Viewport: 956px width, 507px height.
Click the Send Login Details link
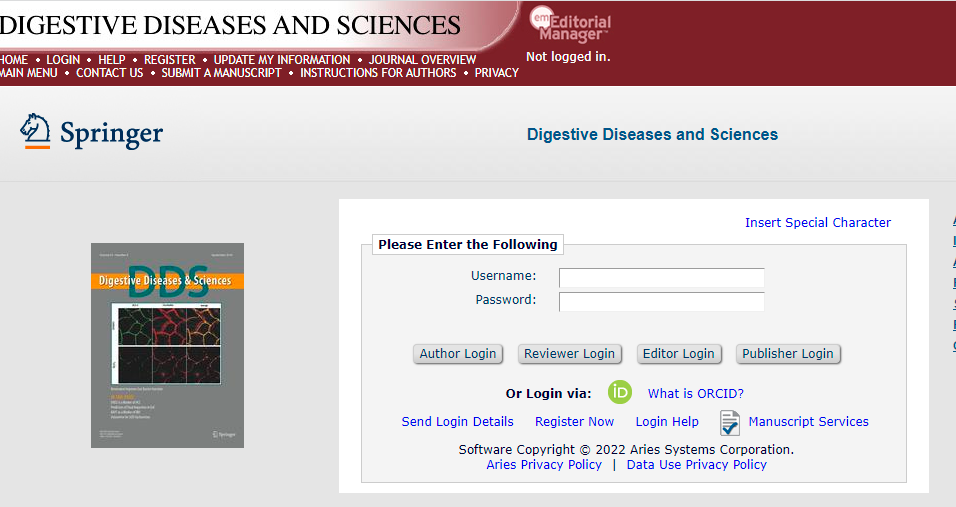[x=457, y=422]
